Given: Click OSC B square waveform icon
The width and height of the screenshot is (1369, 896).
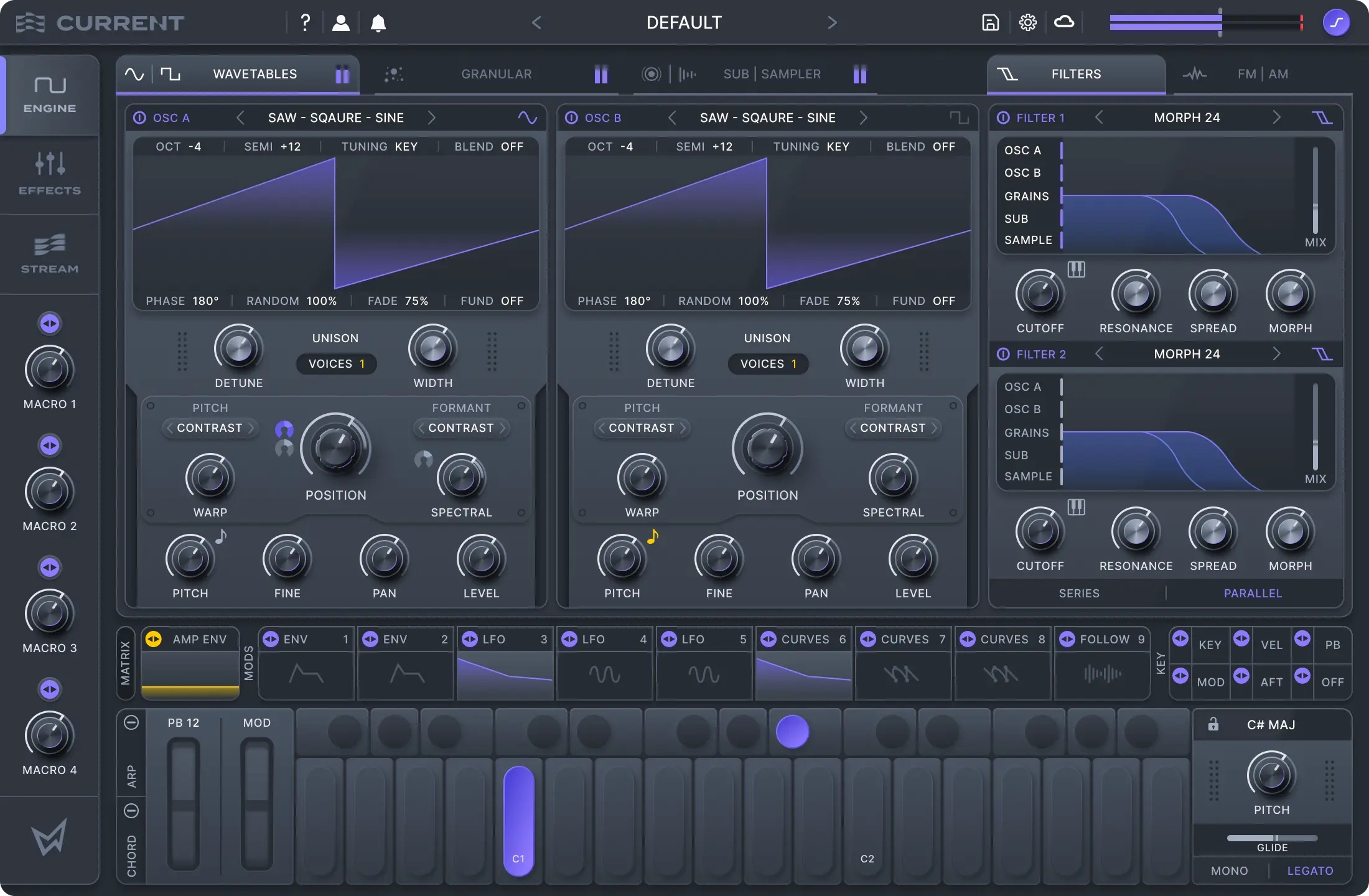Looking at the screenshot, I should [x=959, y=118].
